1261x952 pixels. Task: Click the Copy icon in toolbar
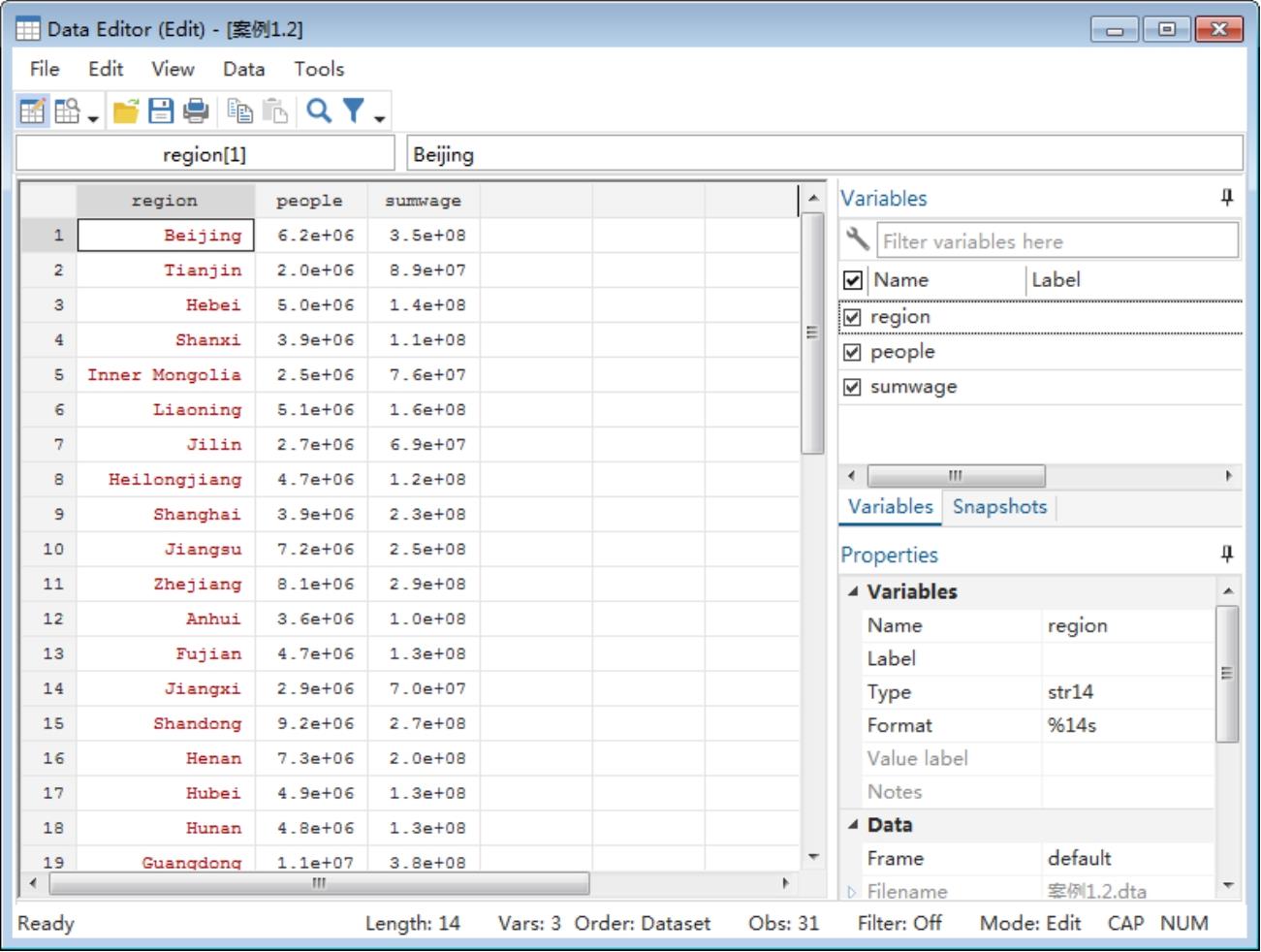[239, 111]
